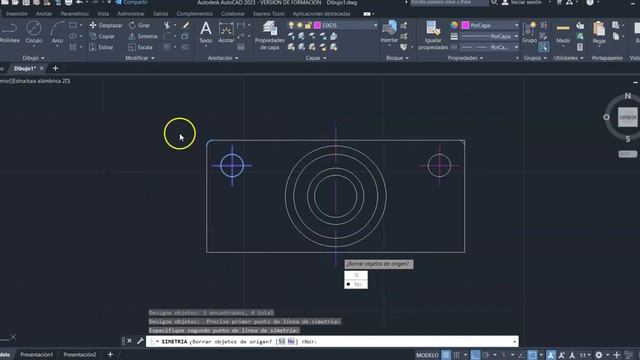Click the trim scissors tool icon
The width and height of the screenshot is (640, 360).
pyautogui.click(x=167, y=25)
